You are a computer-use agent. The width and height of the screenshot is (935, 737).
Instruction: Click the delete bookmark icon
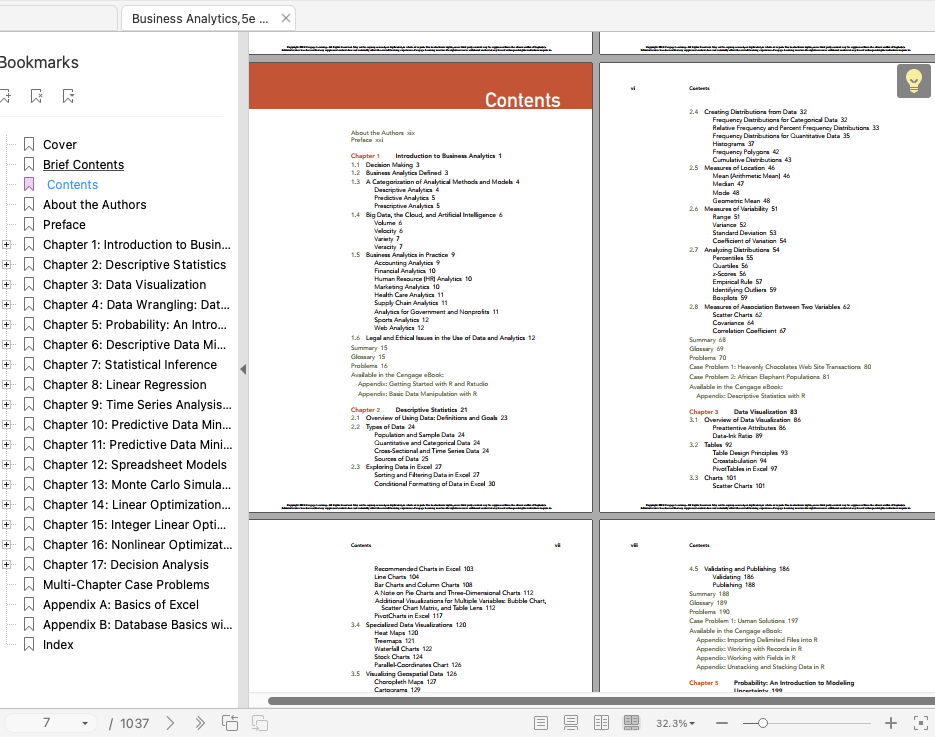(x=36, y=96)
